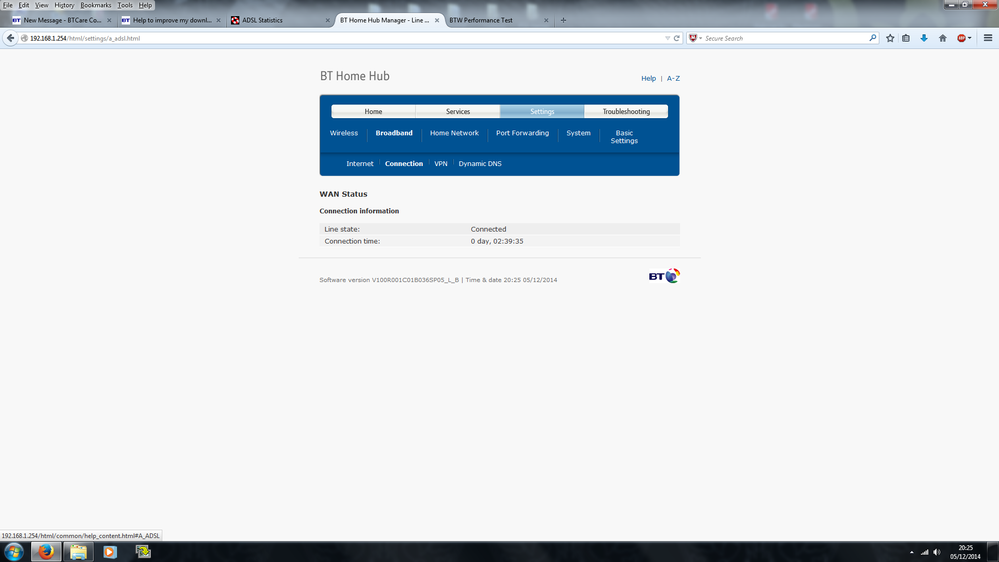The height and width of the screenshot is (562, 999).
Task: Open File Explorer from the taskbar
Action: [78, 552]
